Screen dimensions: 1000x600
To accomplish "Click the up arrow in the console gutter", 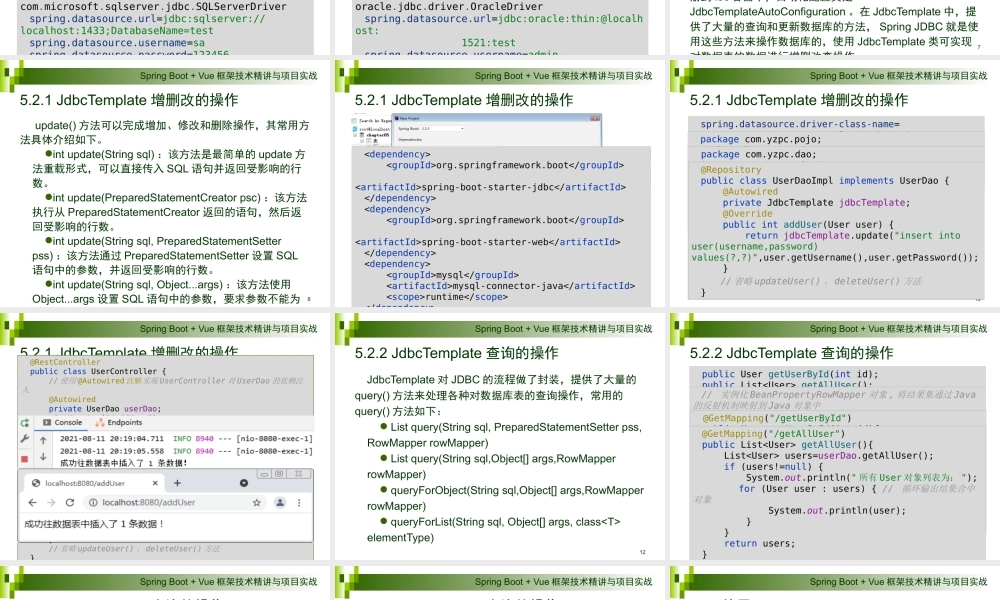I will click(43, 439).
